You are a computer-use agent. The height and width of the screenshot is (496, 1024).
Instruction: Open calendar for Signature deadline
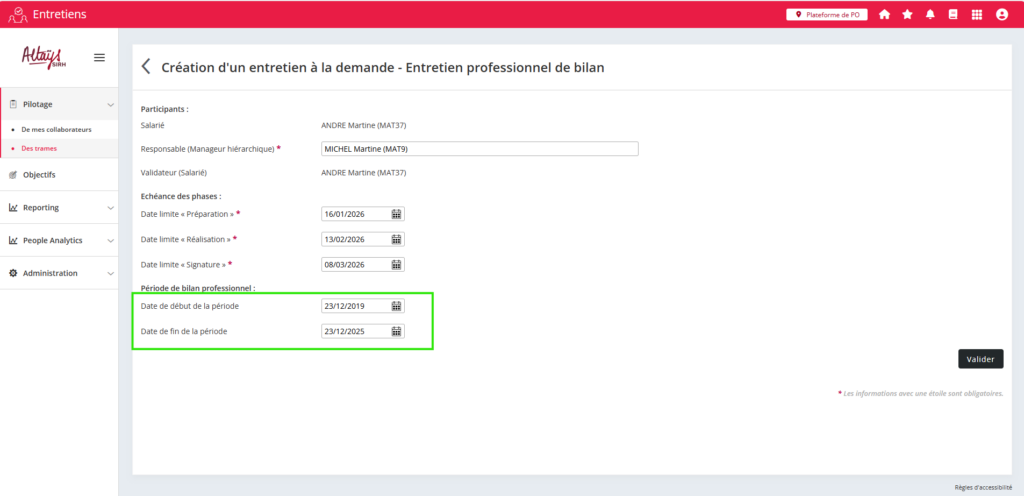[x=396, y=265]
